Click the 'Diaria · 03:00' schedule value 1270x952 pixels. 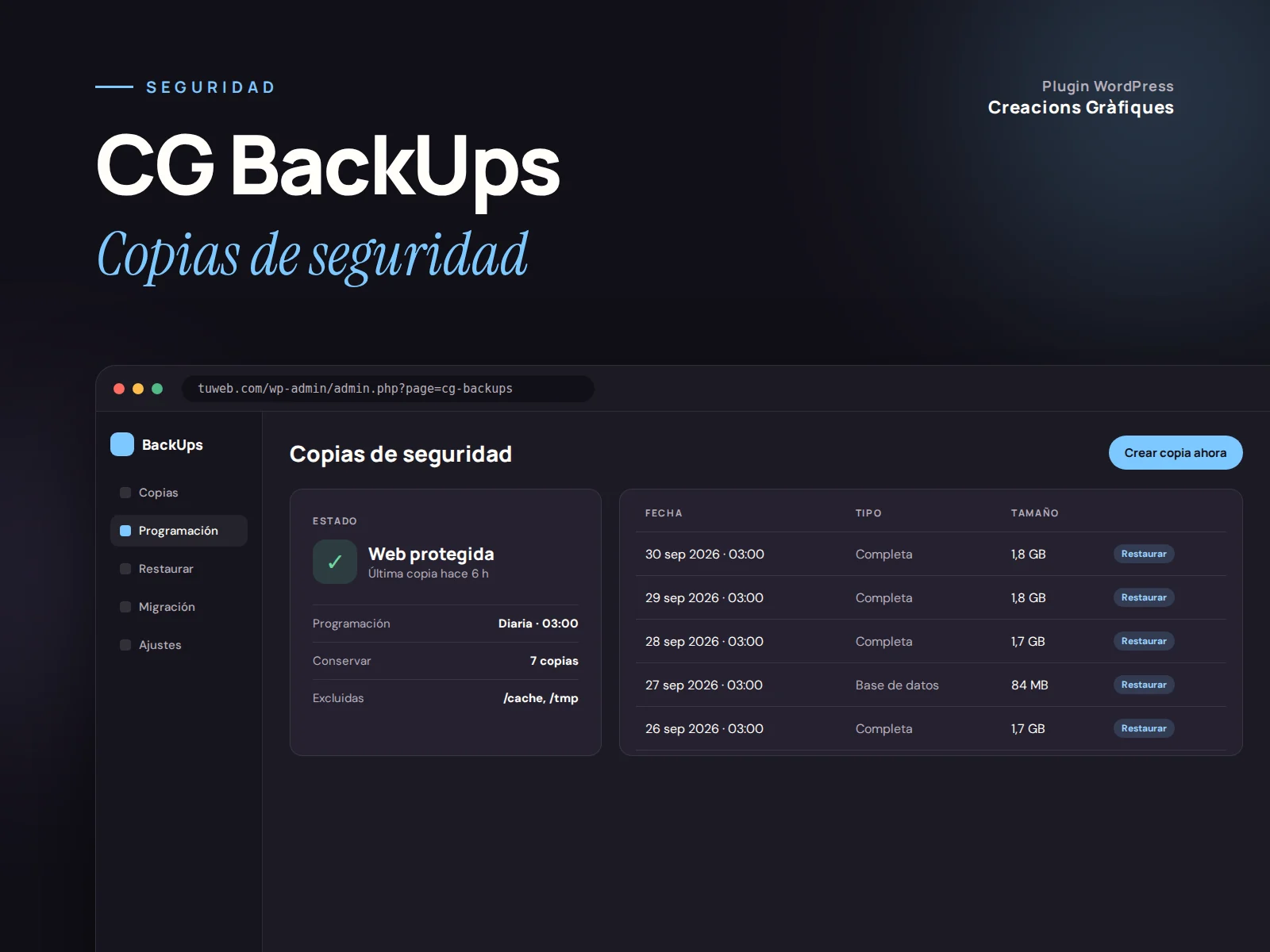point(538,624)
